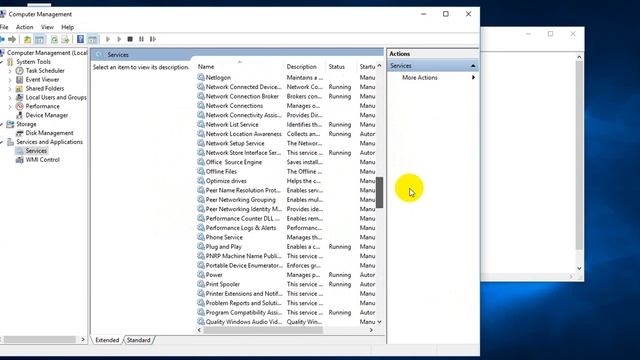
Task: Open the File menu
Action: point(4,27)
